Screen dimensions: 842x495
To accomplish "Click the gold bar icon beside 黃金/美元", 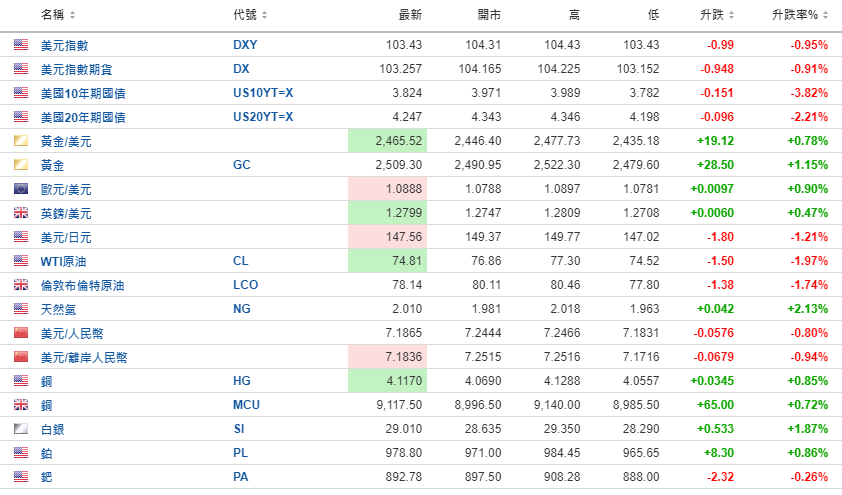I will coord(21,141).
